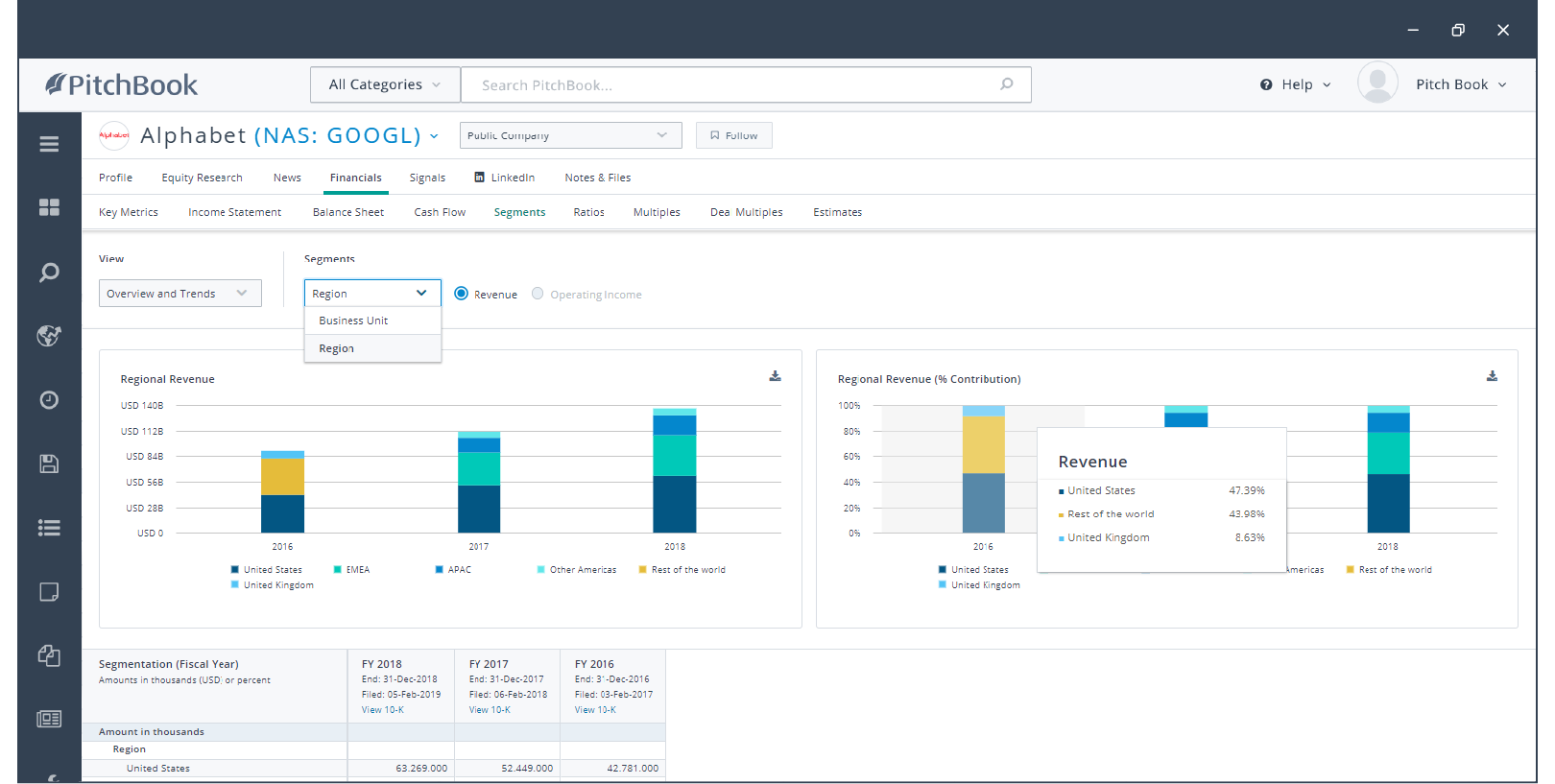The width and height of the screenshot is (1555, 784).
Task: Open the Cash Flow sub-tab
Action: tap(440, 212)
